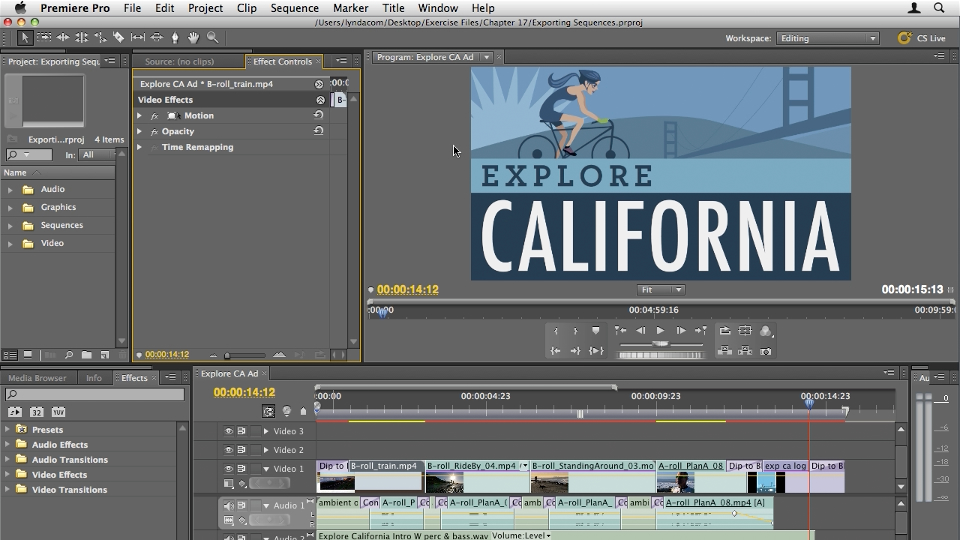
Task: Click Set In Point in Program monitor
Action: tap(556, 331)
